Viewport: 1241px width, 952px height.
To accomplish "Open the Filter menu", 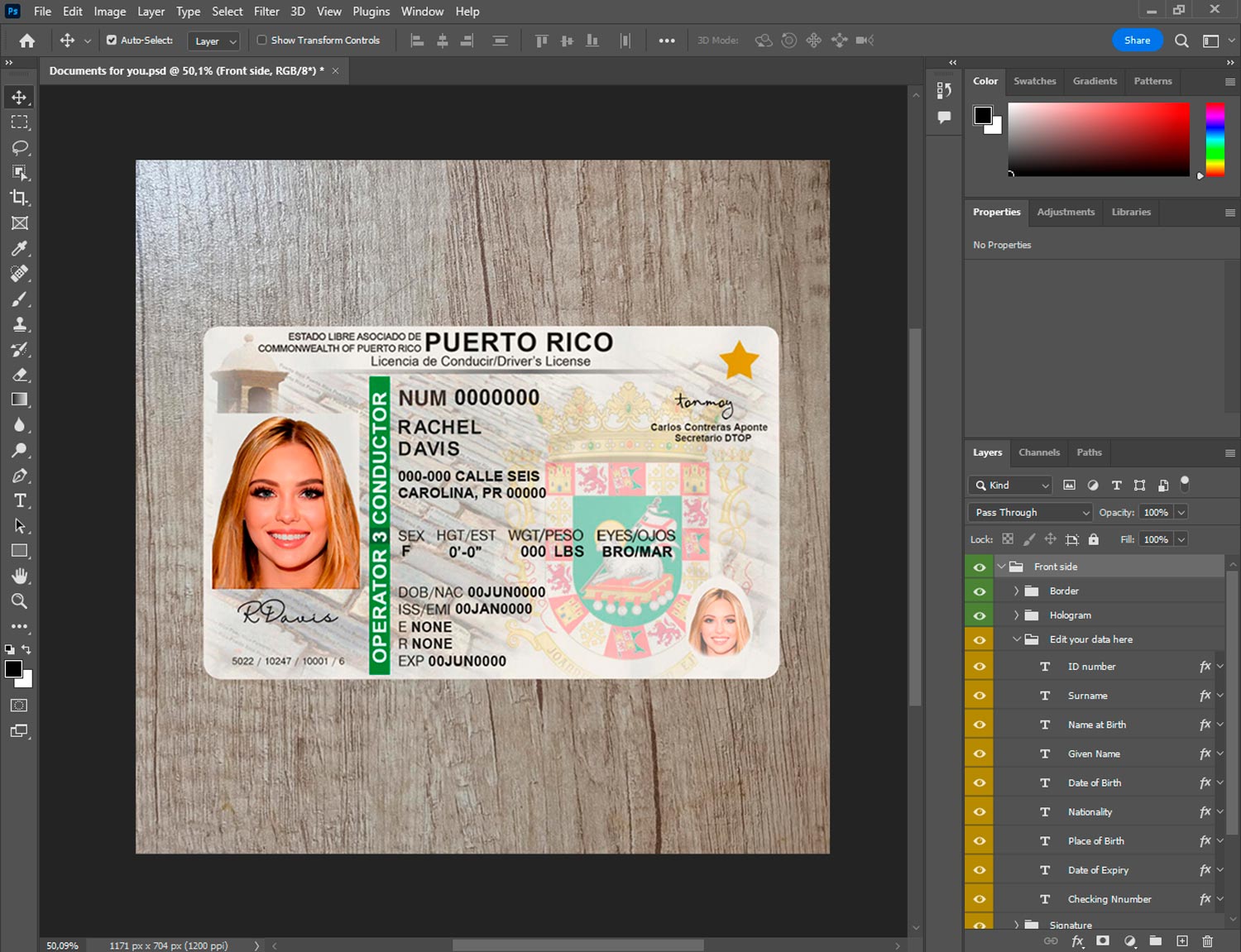I will tap(266, 12).
